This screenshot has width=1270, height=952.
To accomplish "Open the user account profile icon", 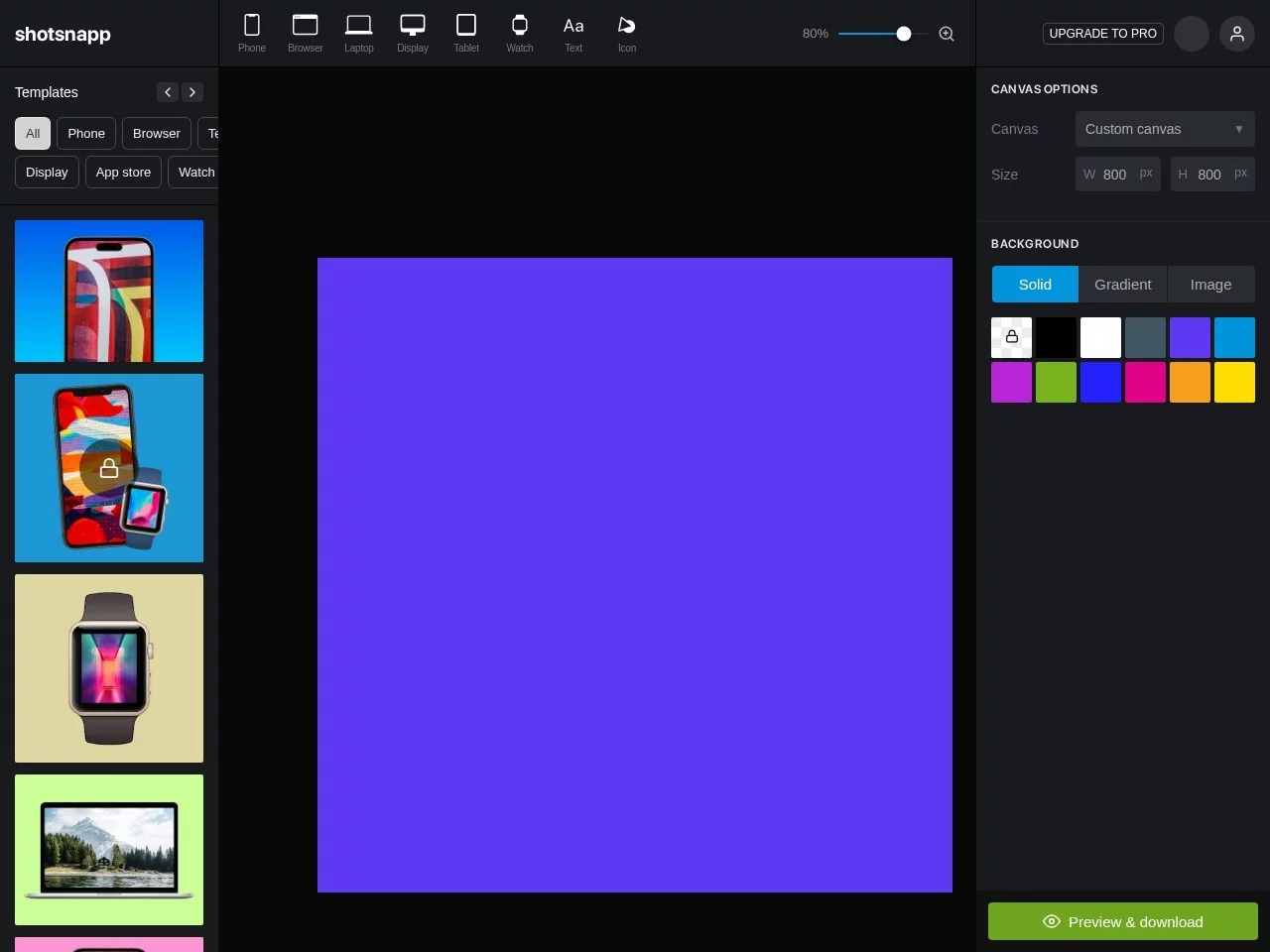I will [x=1236, y=34].
